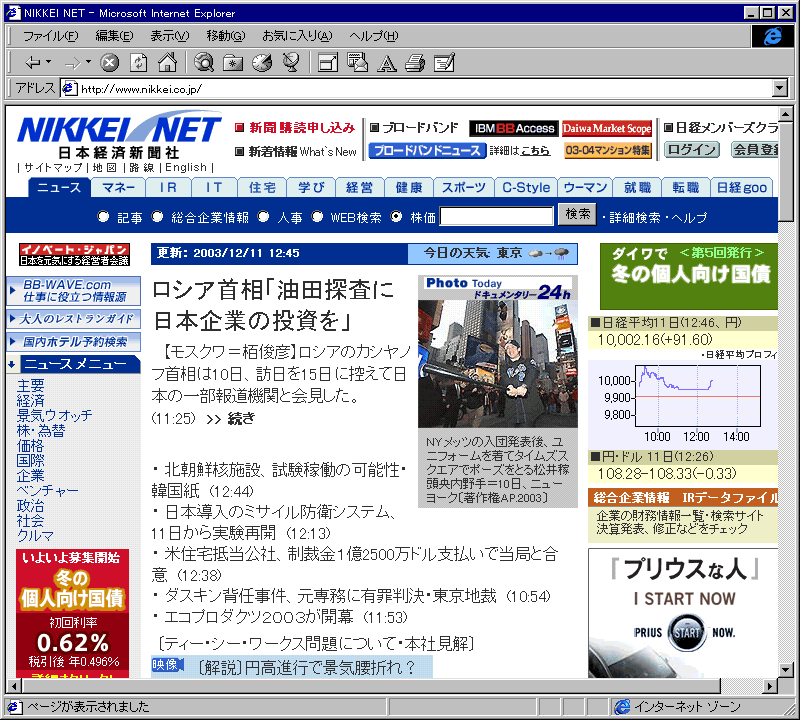The height and width of the screenshot is (720, 800).
Task: Open the ファイル menu
Action: point(51,36)
